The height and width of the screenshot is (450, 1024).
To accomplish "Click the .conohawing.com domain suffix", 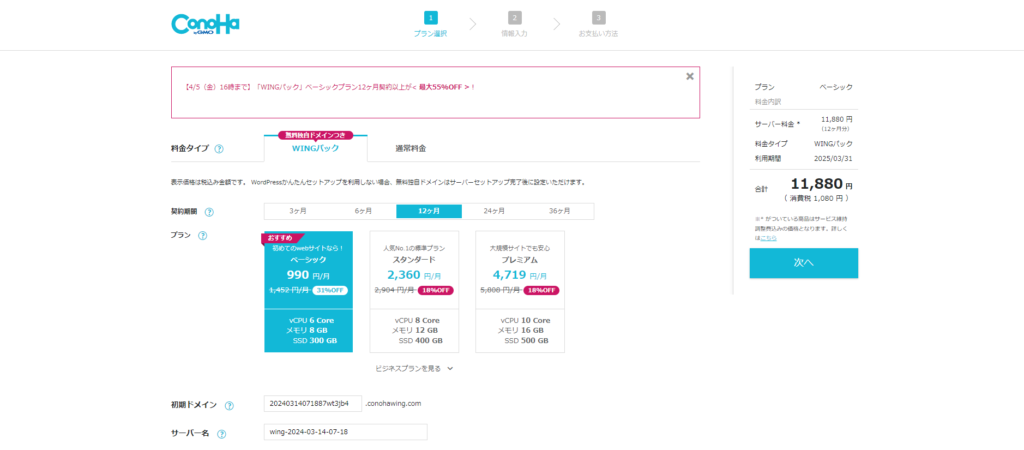I will pos(393,403).
